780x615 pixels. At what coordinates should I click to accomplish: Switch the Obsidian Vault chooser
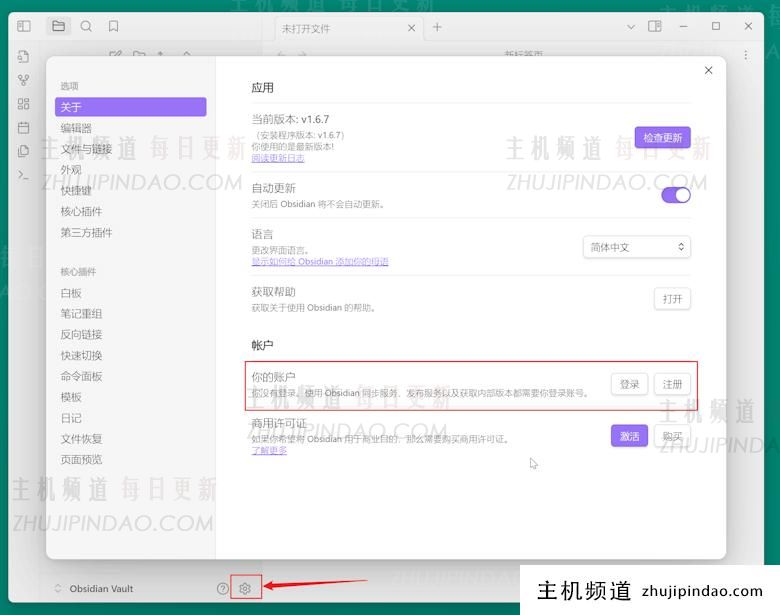[95, 589]
